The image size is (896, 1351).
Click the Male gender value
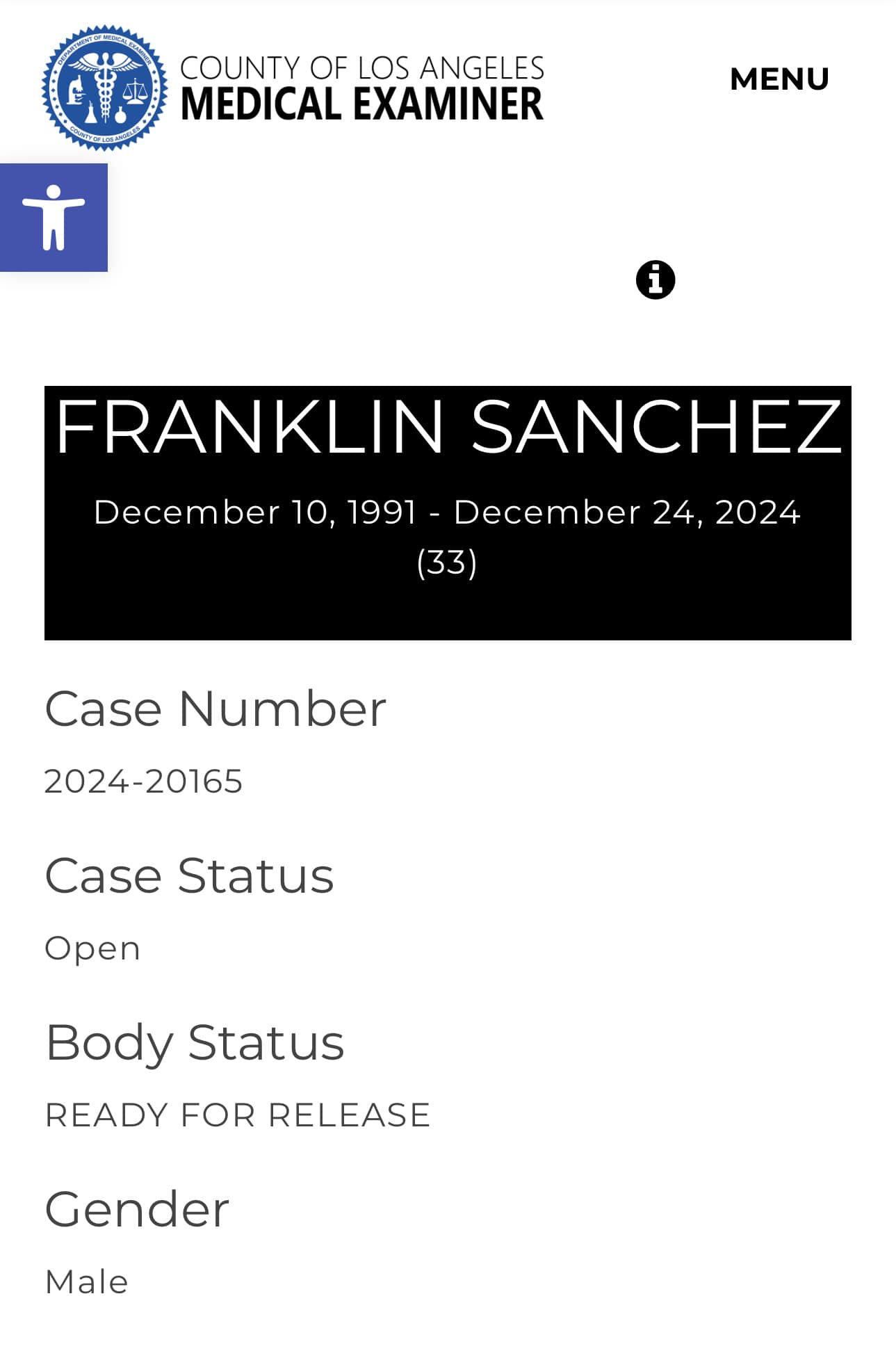click(x=87, y=1282)
